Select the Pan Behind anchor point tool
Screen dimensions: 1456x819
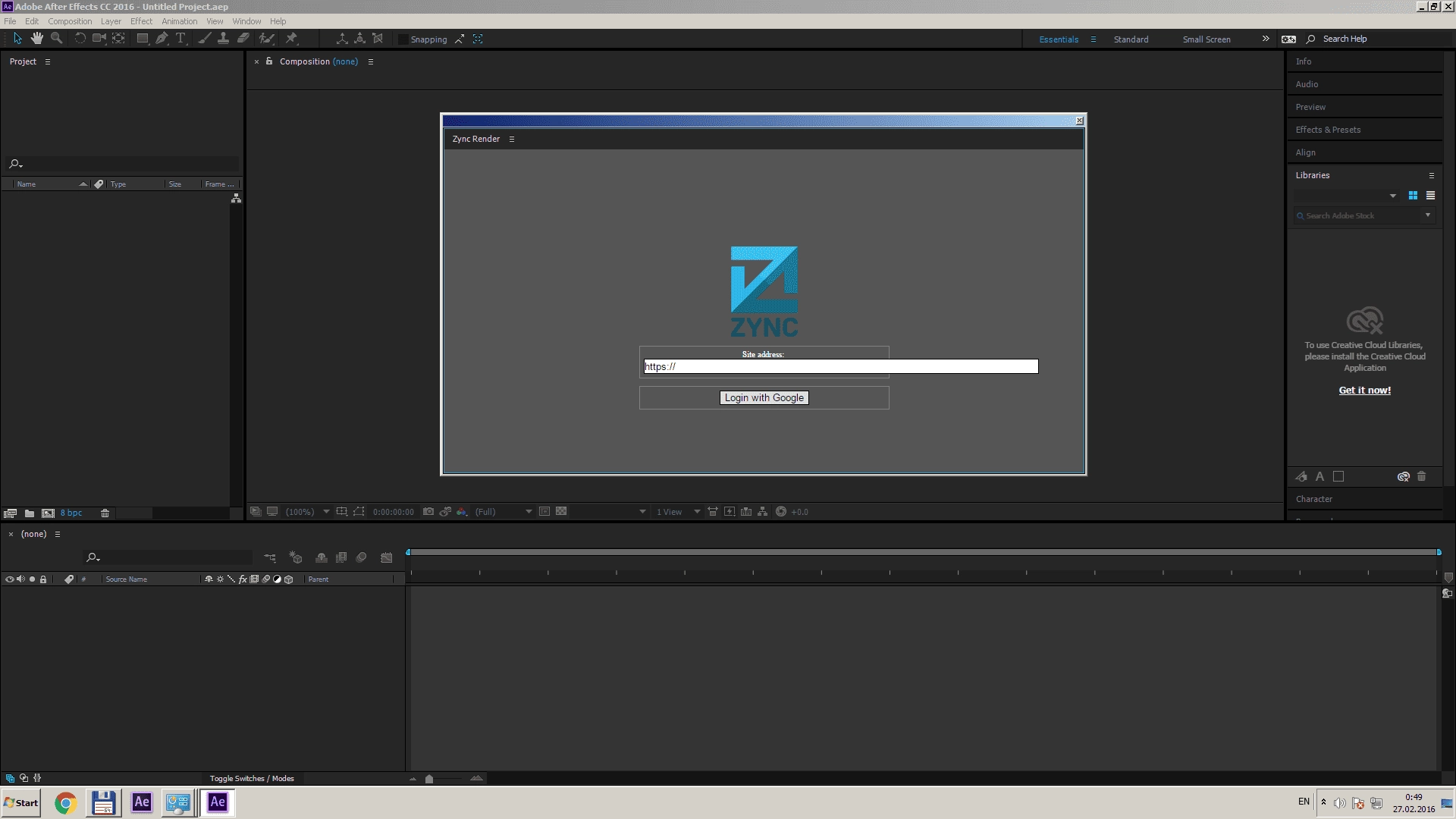[x=118, y=39]
